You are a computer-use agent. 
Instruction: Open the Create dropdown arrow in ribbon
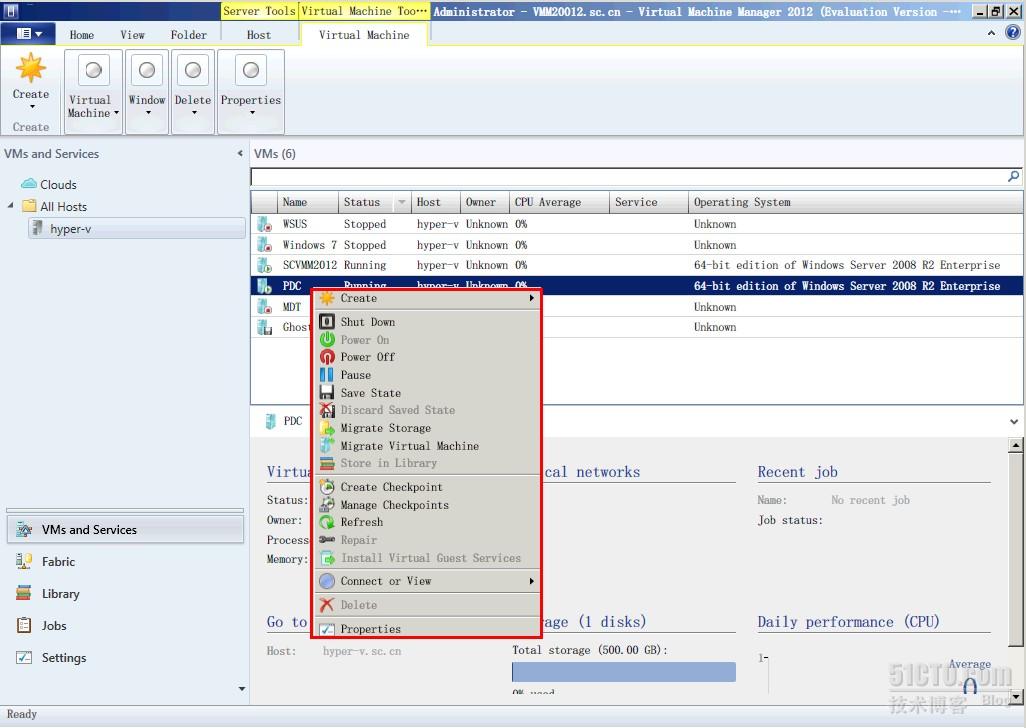[x=31, y=107]
